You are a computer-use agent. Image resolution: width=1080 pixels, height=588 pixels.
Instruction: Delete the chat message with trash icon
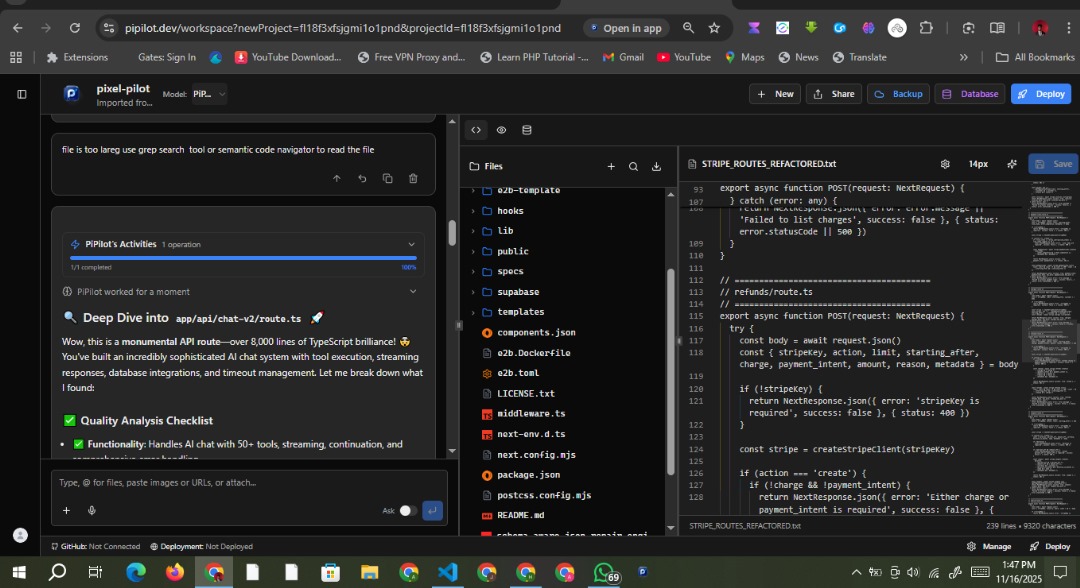(x=413, y=178)
